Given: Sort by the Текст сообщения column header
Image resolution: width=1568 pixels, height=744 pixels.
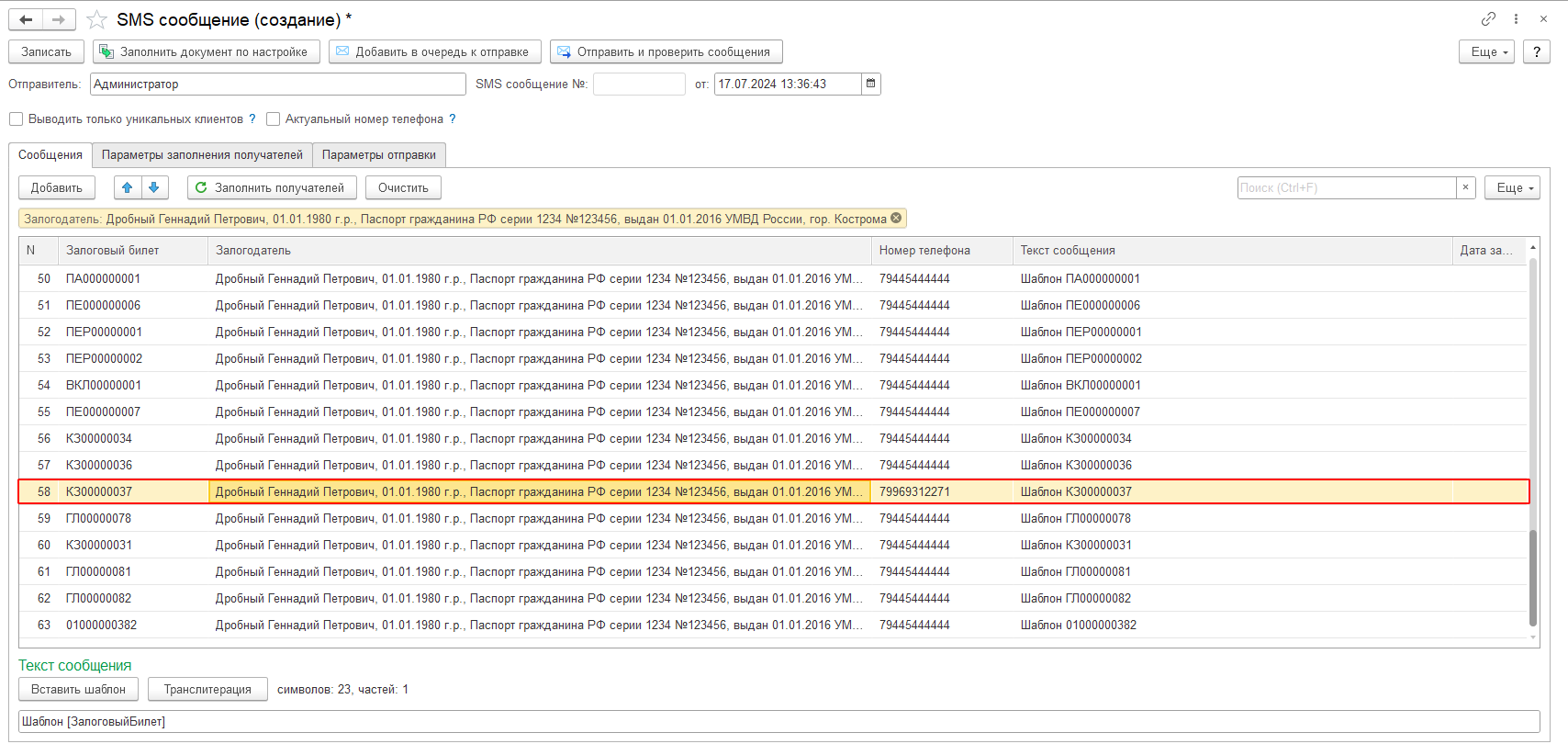Looking at the screenshot, I should (x=1233, y=250).
